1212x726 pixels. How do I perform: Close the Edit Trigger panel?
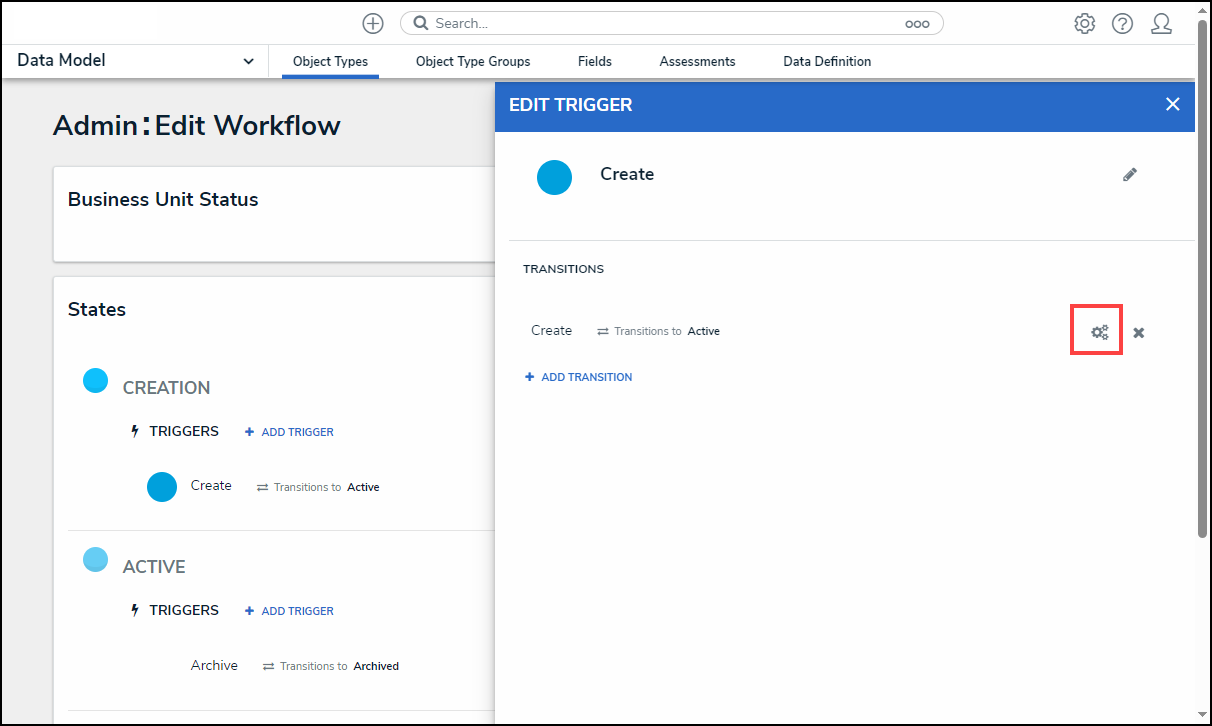[x=1172, y=104]
